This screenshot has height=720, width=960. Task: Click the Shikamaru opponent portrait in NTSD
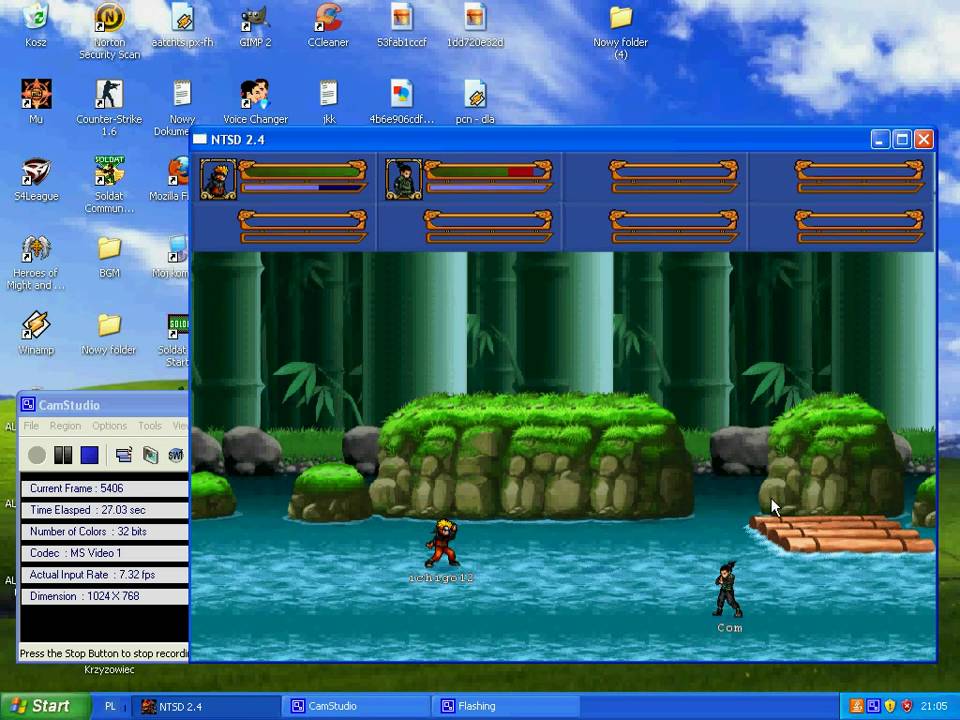tap(403, 179)
